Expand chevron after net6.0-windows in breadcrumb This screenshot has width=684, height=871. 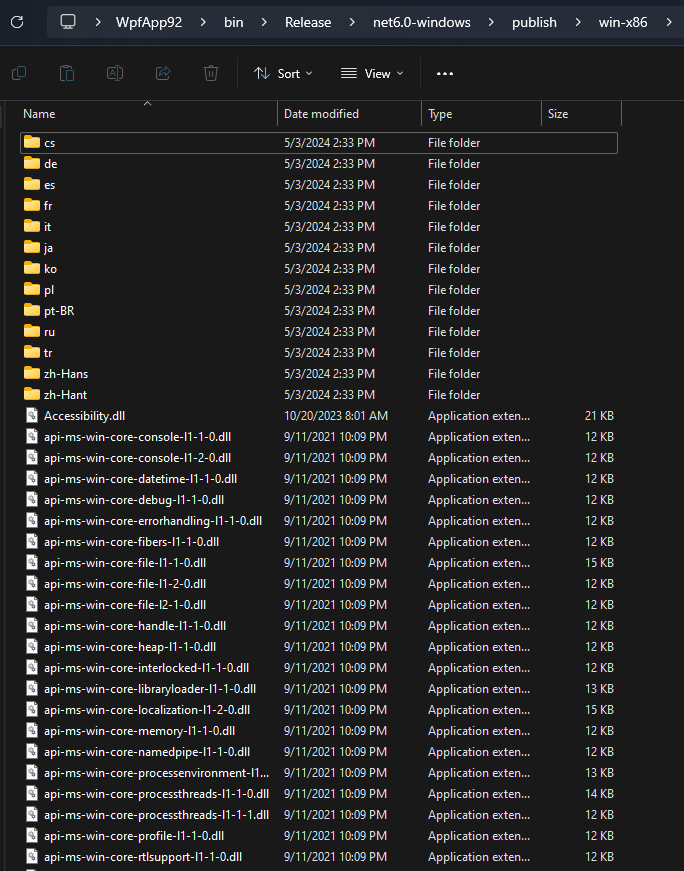[x=491, y=22]
